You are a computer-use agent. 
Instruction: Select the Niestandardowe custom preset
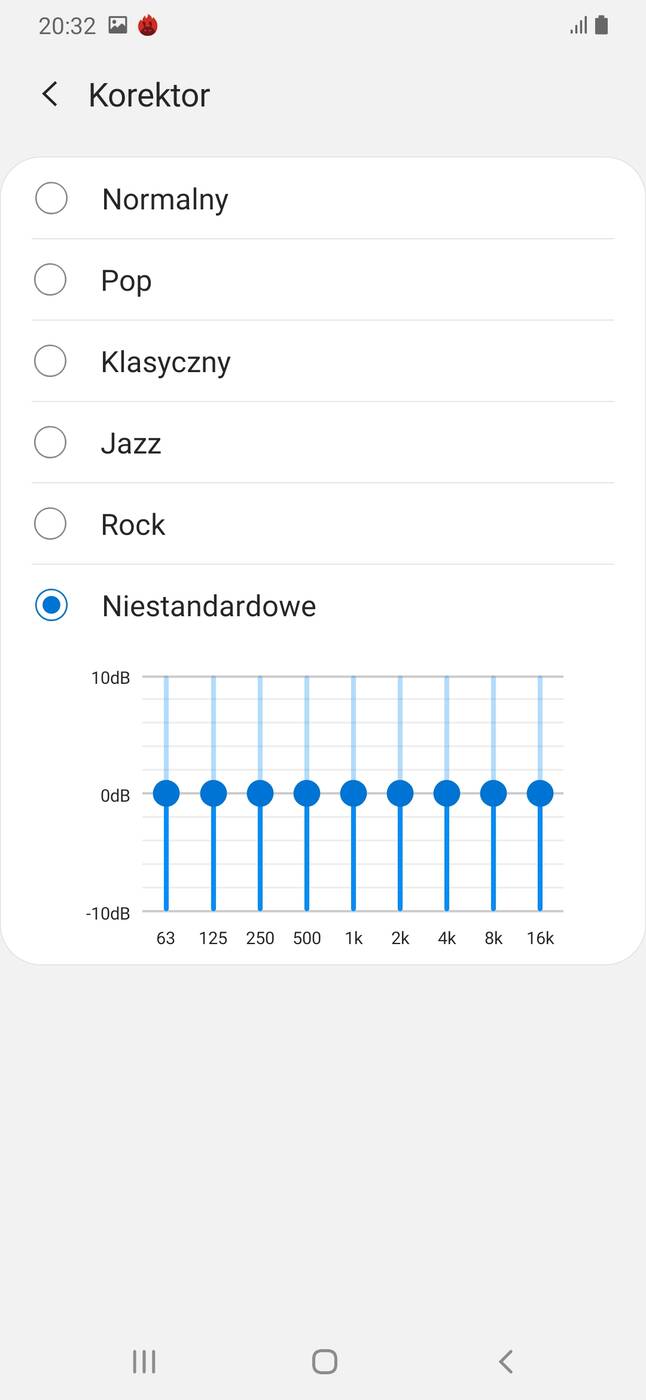[51, 605]
